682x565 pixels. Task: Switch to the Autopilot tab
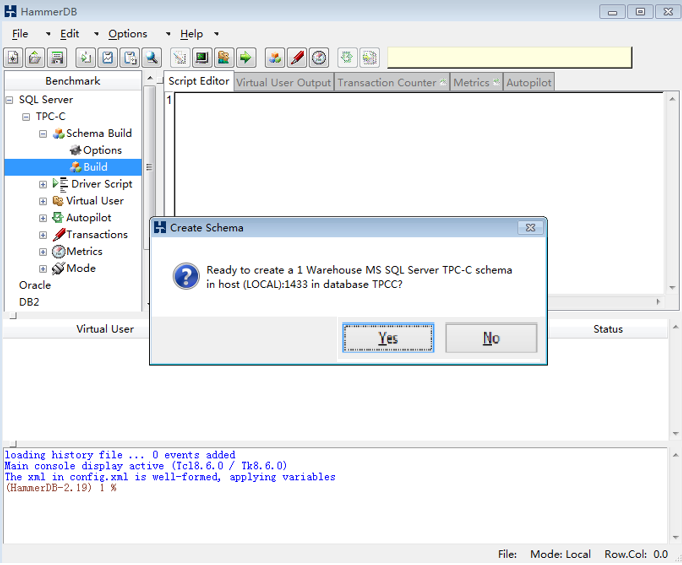pyautogui.click(x=528, y=82)
